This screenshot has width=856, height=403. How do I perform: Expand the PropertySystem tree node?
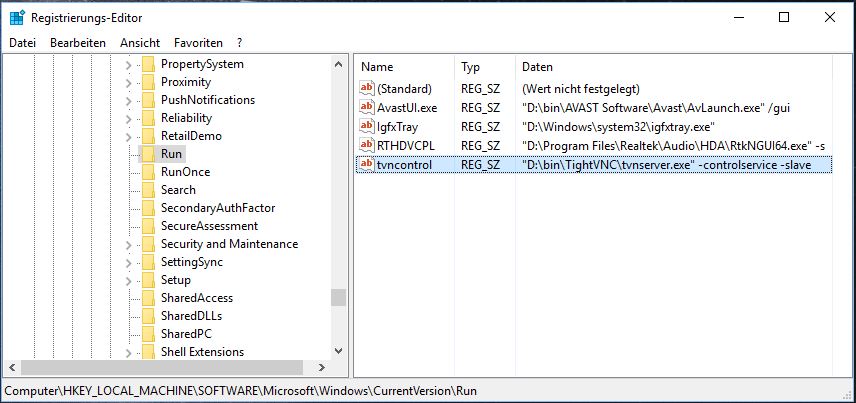coord(128,64)
